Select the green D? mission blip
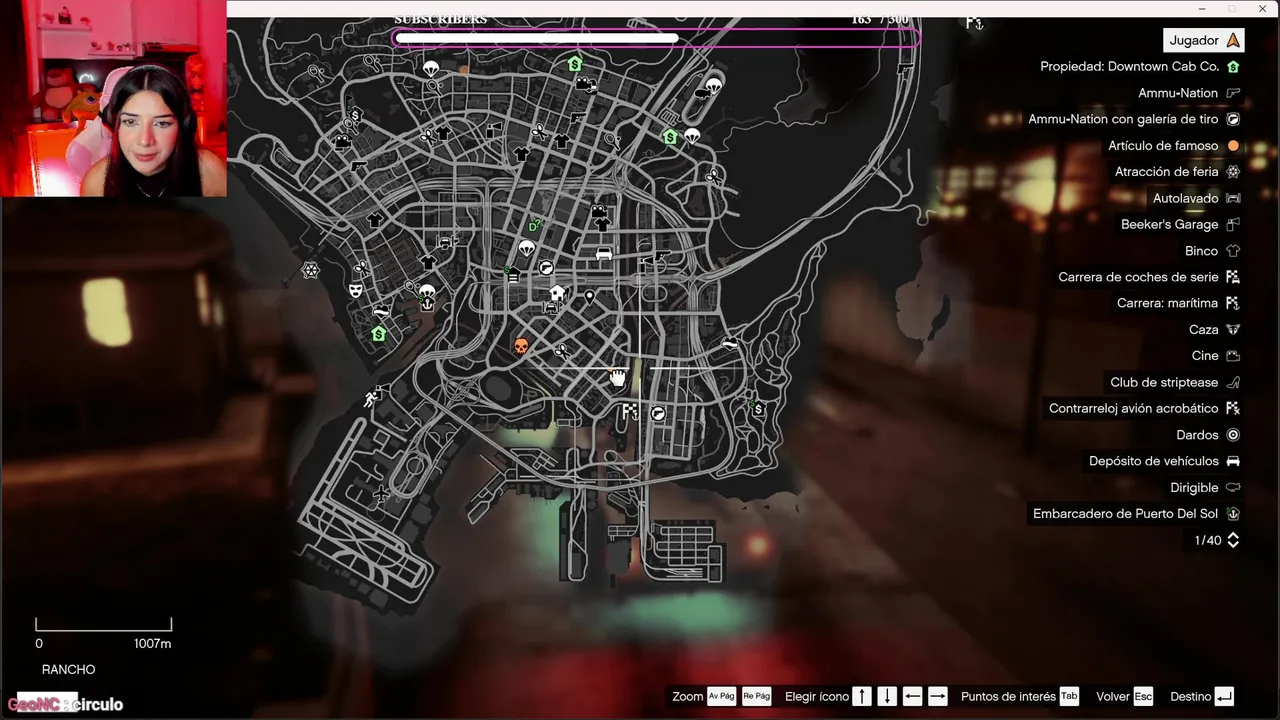Image resolution: width=1280 pixels, height=720 pixels. 535,225
